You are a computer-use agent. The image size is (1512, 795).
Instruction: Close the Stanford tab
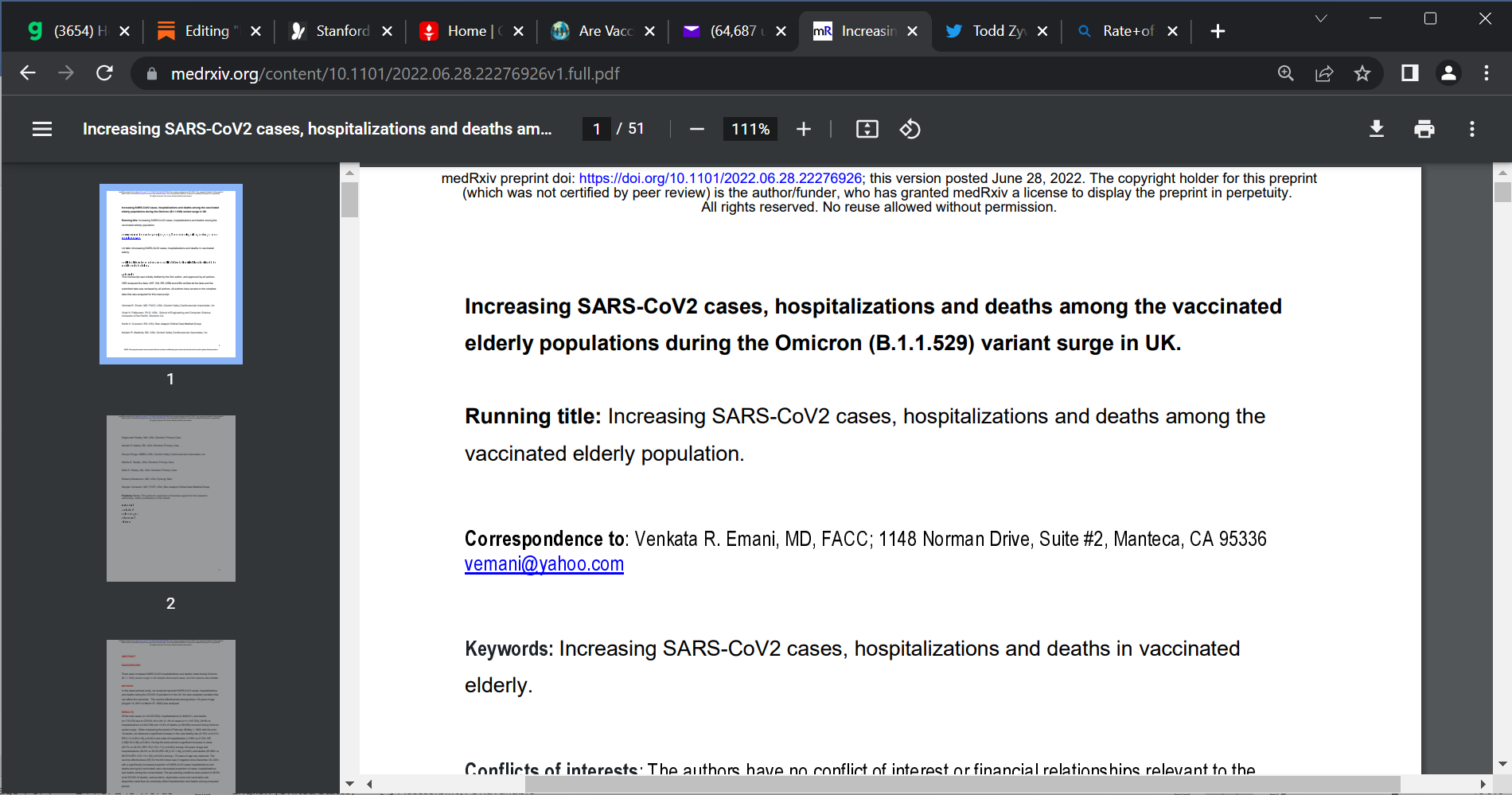(387, 31)
